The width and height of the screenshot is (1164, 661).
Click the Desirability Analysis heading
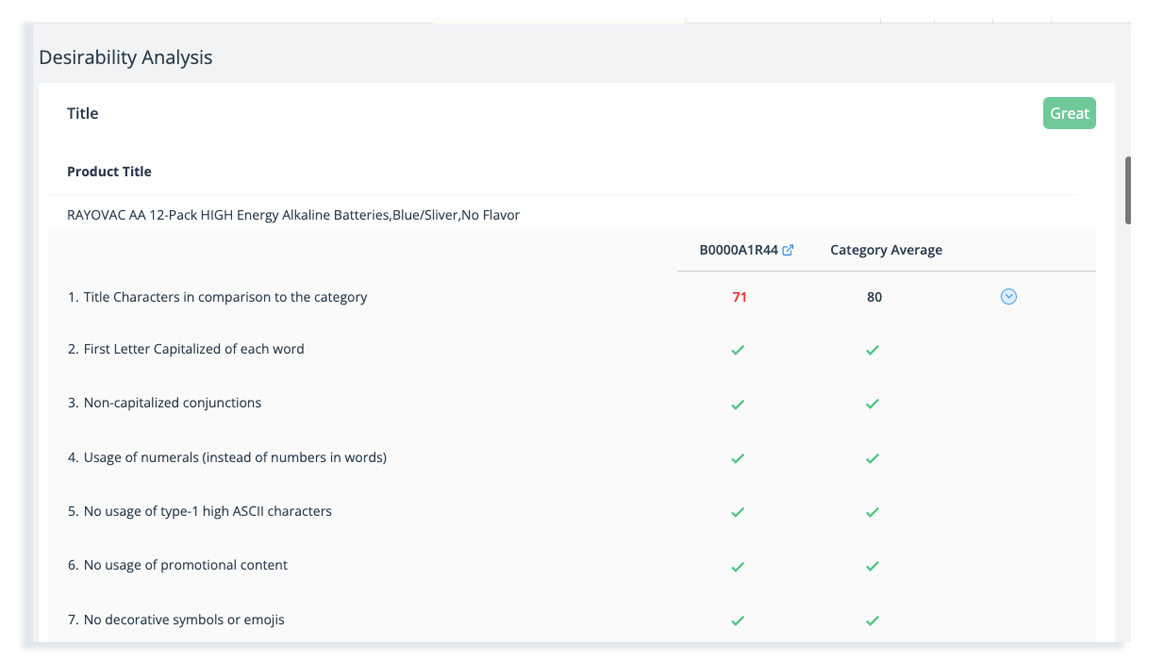[125, 57]
